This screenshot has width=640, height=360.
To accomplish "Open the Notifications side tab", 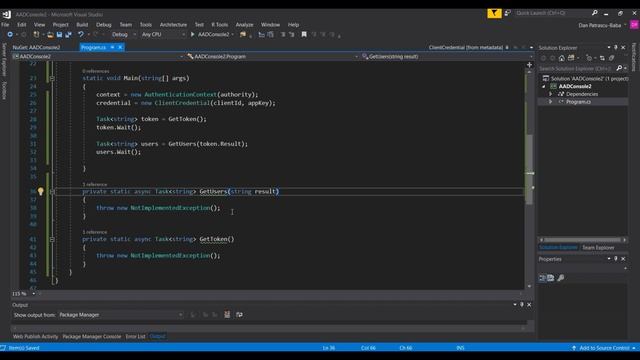I will coord(634,57).
